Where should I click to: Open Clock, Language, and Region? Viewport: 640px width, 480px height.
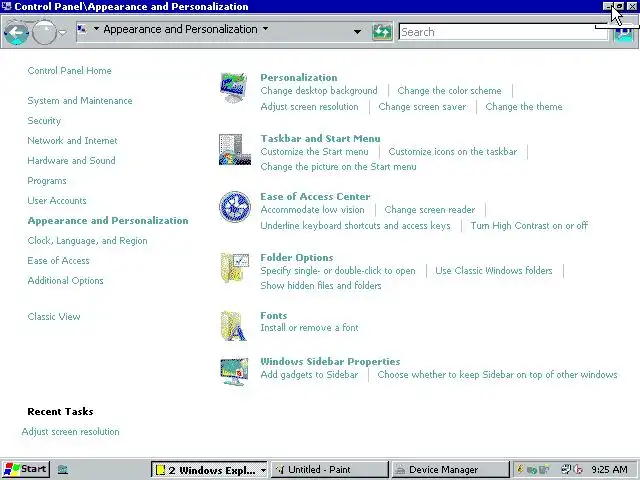point(87,240)
